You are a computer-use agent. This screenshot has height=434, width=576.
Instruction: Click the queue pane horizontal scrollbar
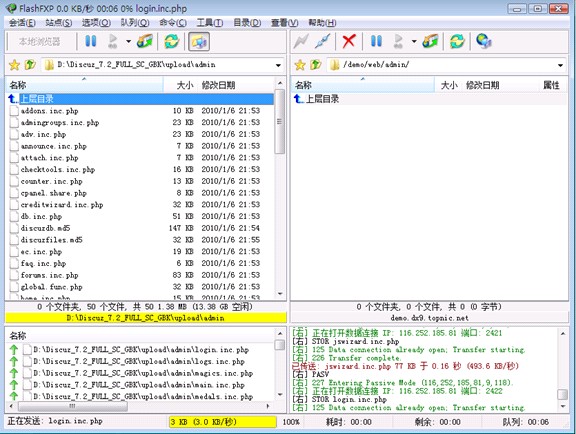[x=140, y=406]
